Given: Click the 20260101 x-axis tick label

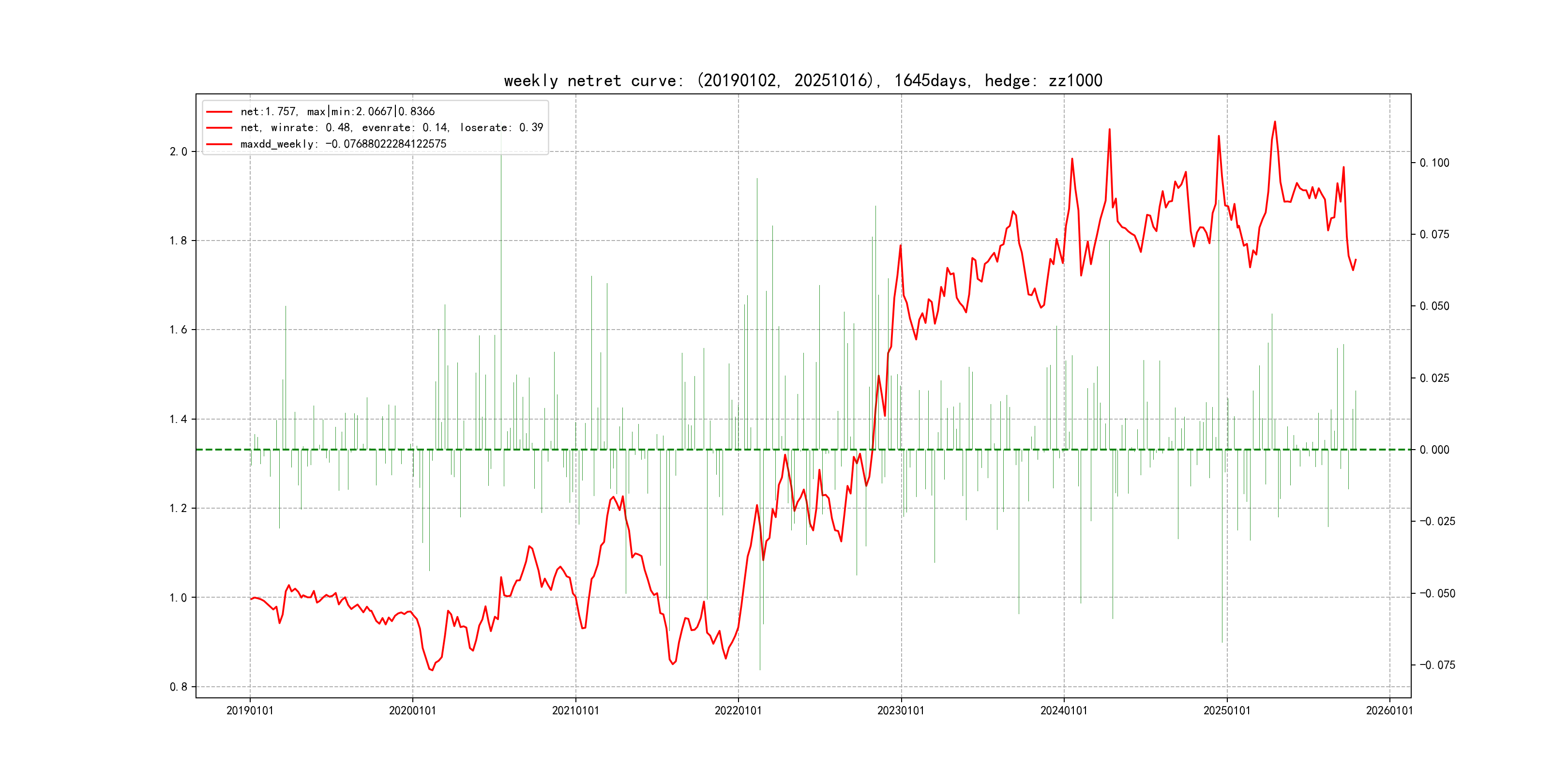Looking at the screenshot, I should 1389,710.
